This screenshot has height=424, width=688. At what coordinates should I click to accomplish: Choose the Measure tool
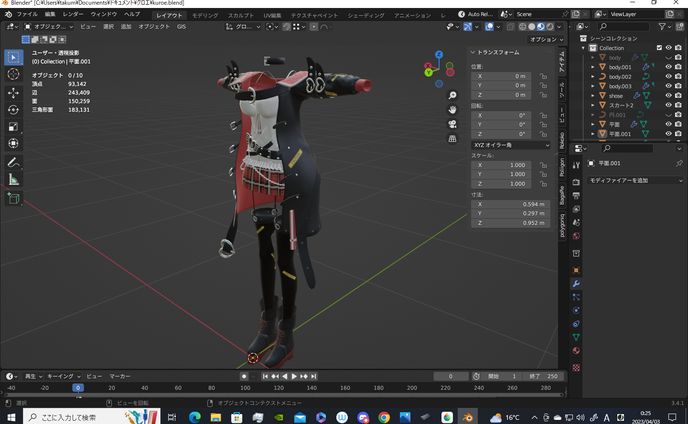tap(13, 180)
